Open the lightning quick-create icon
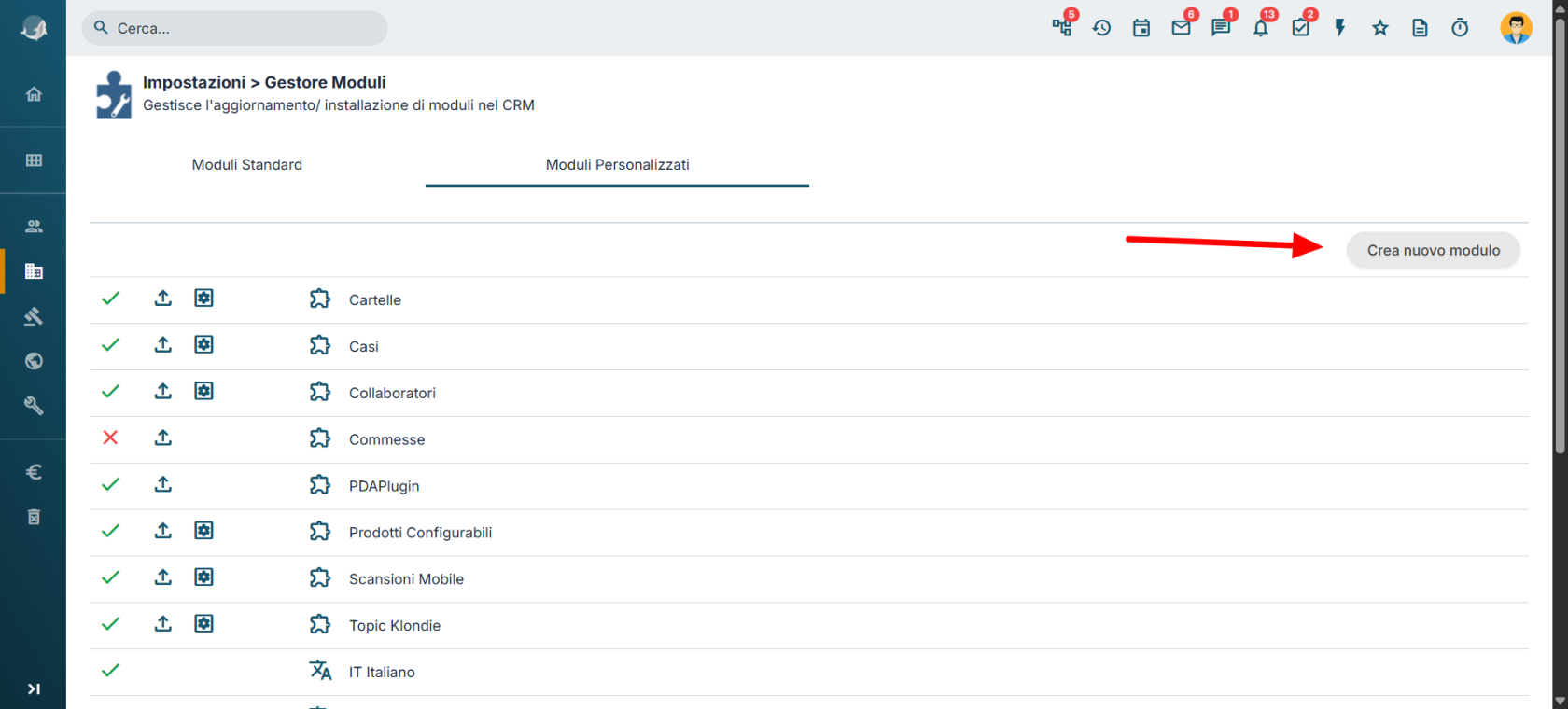 click(1340, 28)
